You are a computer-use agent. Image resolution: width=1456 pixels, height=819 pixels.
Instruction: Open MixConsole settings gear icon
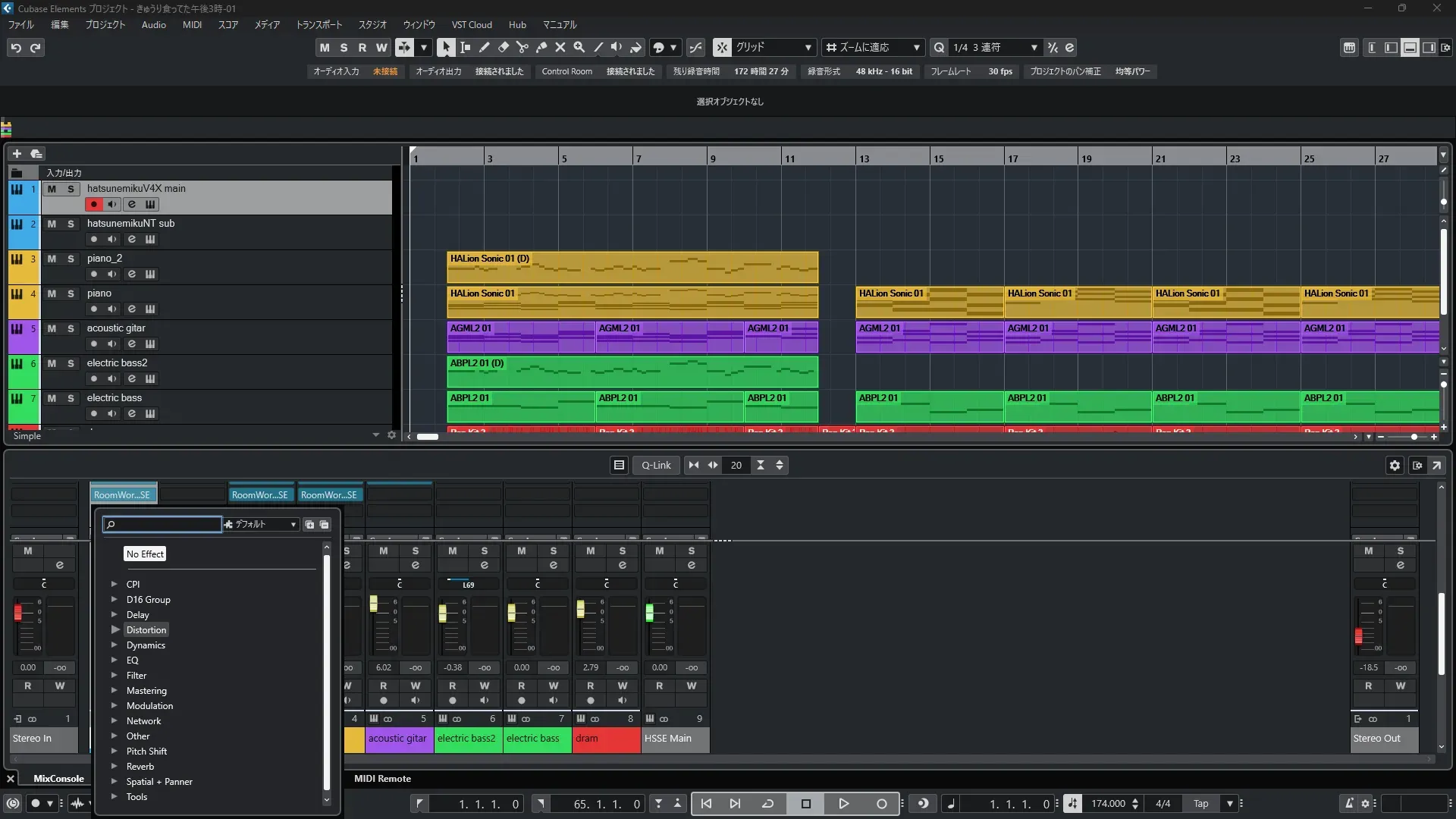point(1395,465)
